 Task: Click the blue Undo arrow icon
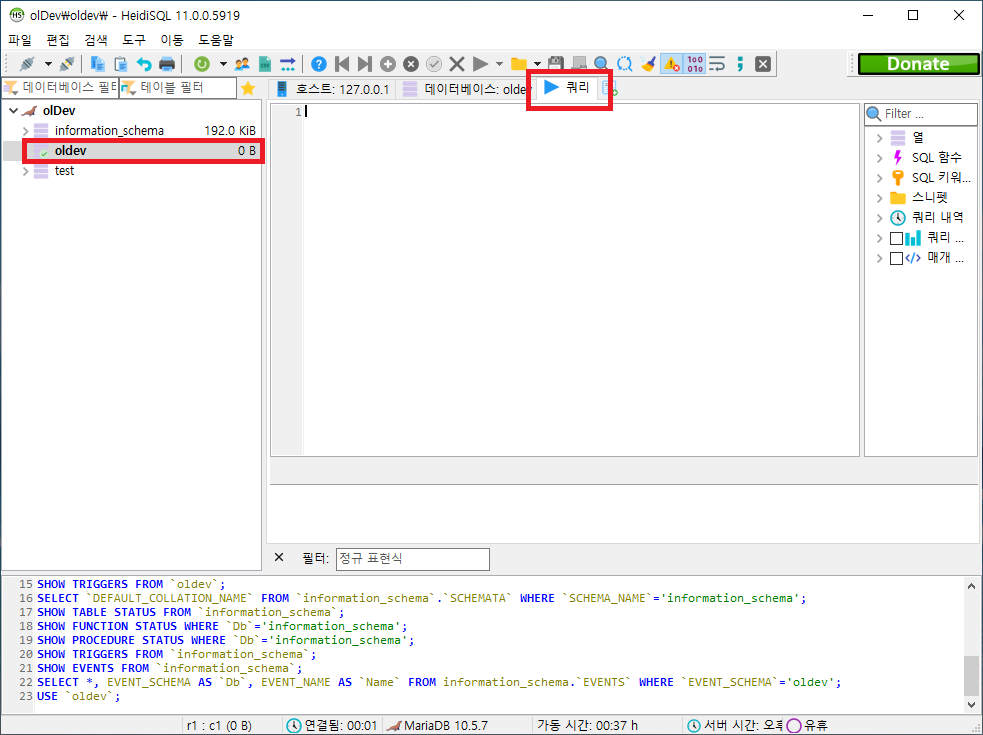pyautogui.click(x=144, y=64)
